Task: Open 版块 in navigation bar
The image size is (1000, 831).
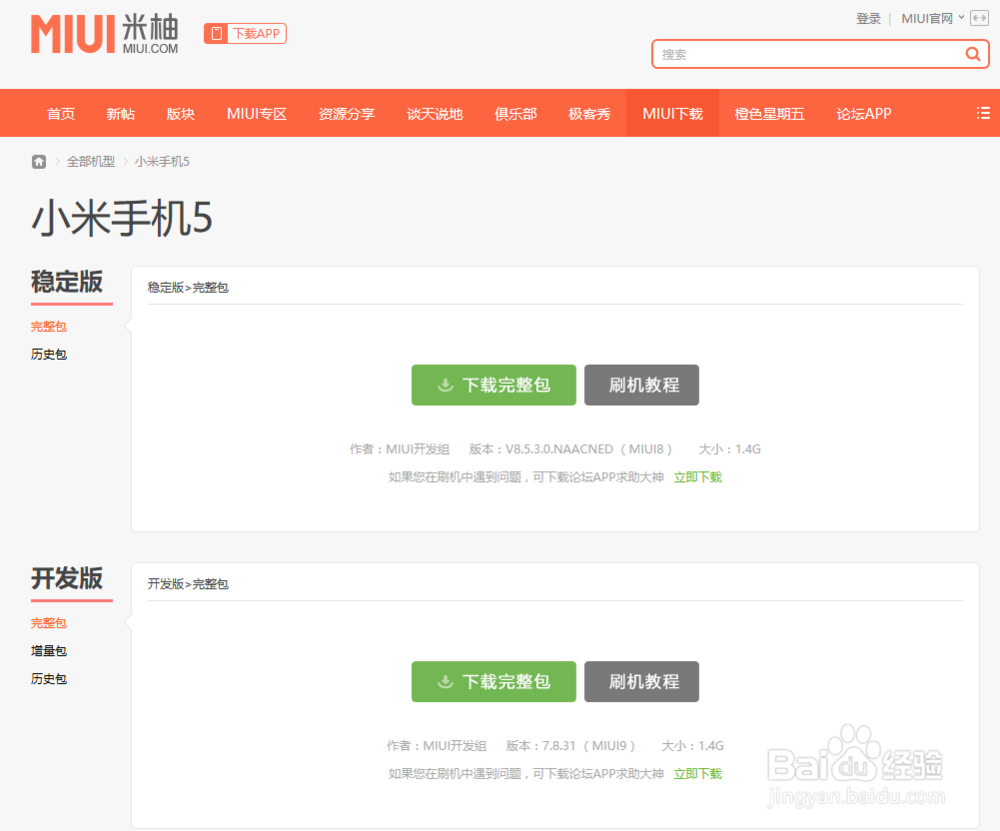Action: click(180, 114)
